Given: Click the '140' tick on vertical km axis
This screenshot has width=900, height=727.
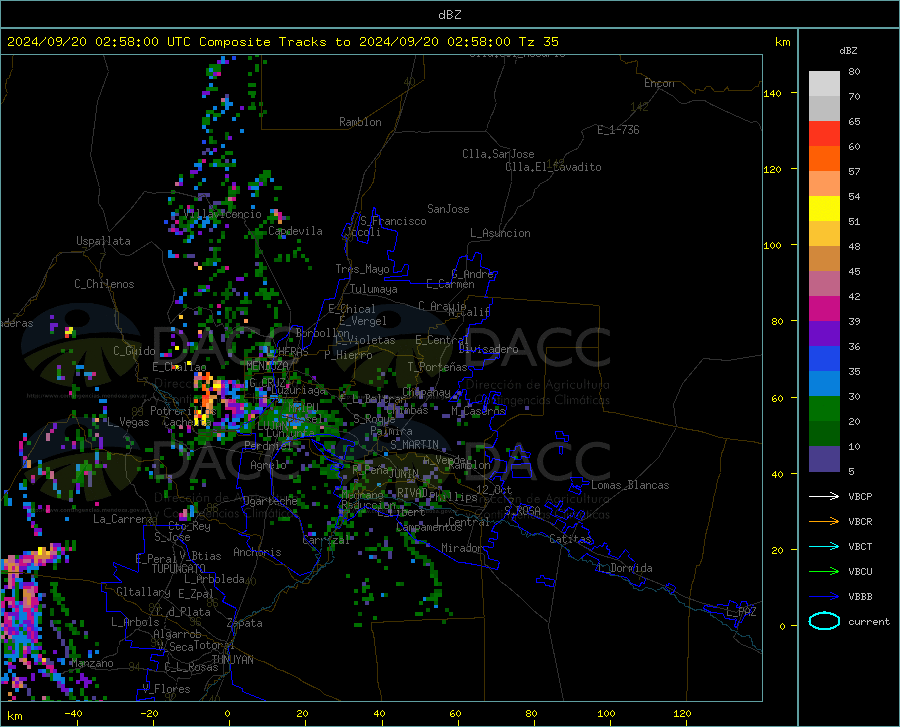Looking at the screenshot, I should [772, 93].
